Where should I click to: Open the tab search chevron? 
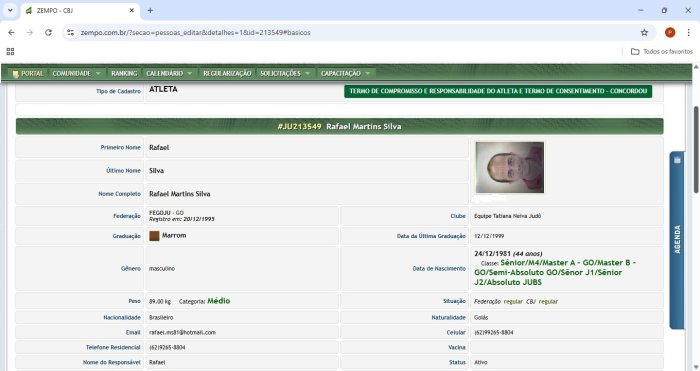coord(10,10)
